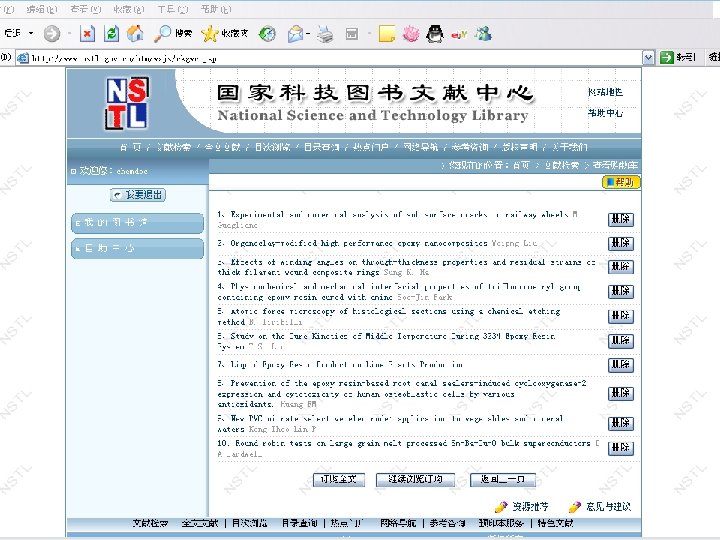Open 参考咨询 in site navigation bar
720x540 pixels.
pos(470,147)
